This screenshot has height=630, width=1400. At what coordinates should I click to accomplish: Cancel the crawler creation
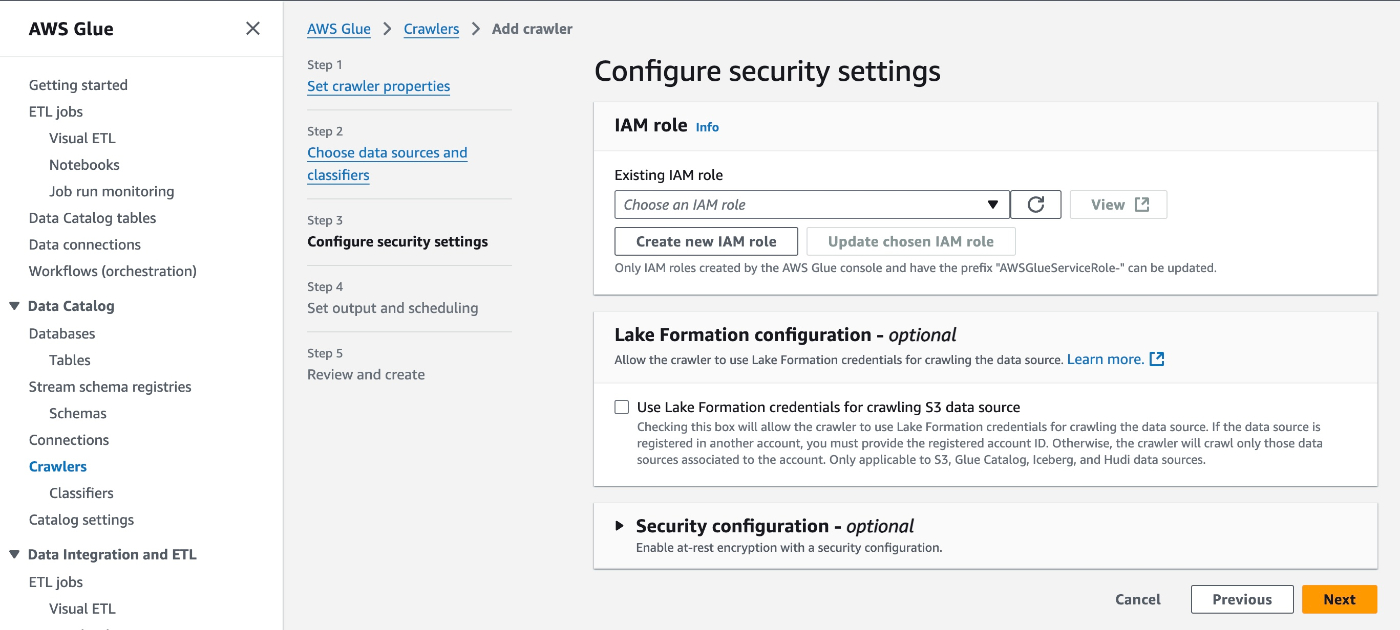tap(1138, 599)
